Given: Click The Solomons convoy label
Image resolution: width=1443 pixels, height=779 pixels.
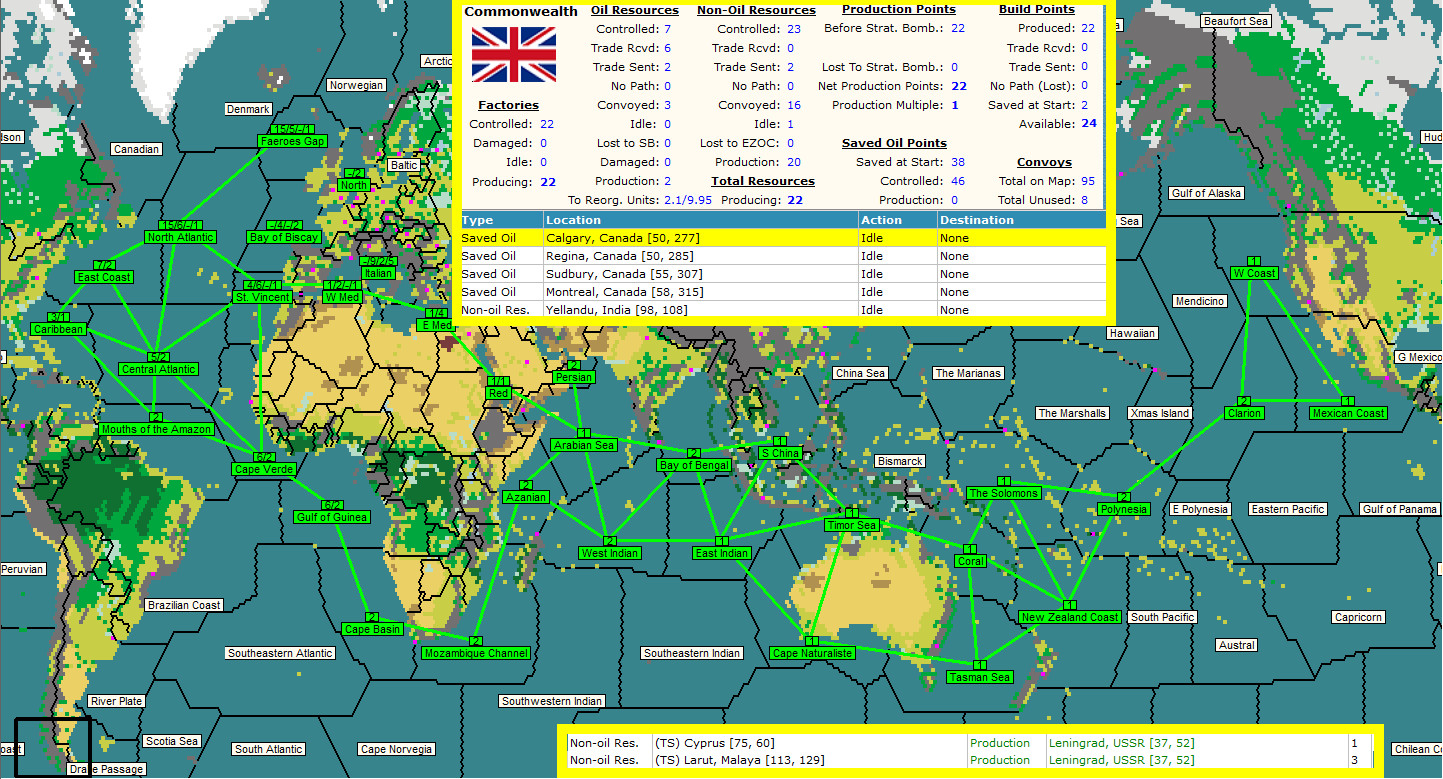Looking at the screenshot, I should coord(1004,494).
